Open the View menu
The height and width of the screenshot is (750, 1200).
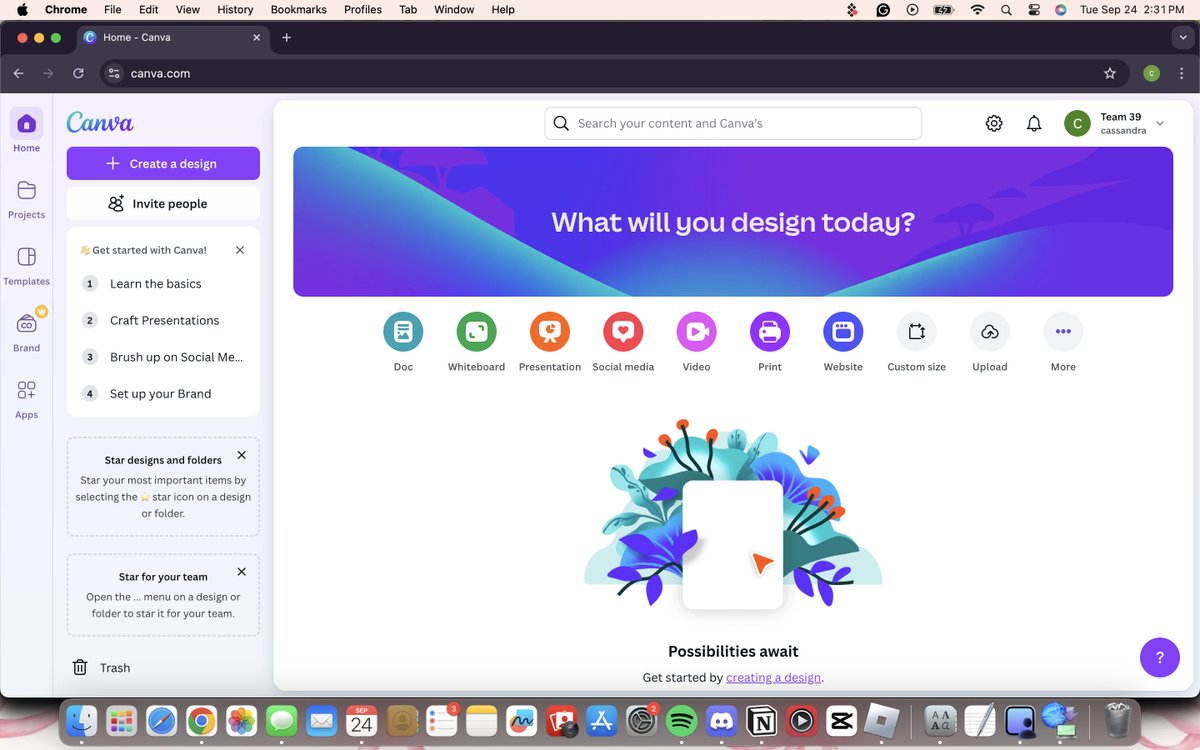pos(188,9)
